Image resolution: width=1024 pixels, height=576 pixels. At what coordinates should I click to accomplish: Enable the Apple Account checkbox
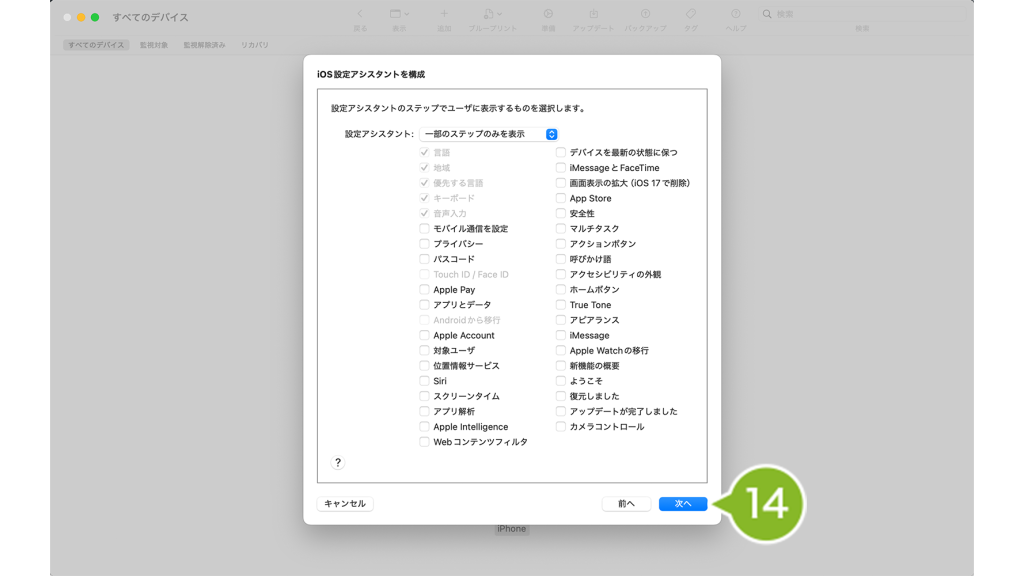pos(424,335)
